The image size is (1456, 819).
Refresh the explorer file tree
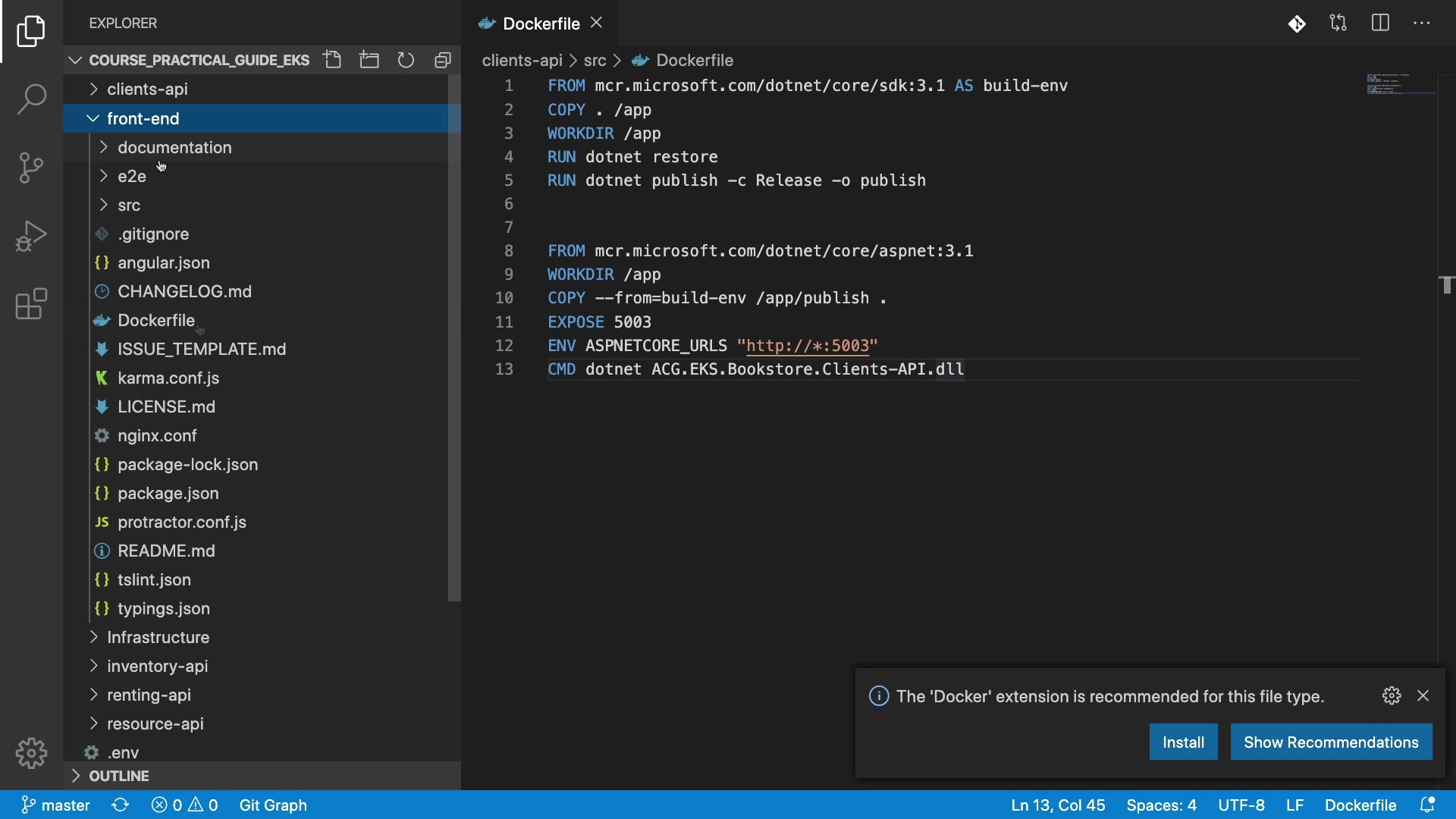point(406,60)
